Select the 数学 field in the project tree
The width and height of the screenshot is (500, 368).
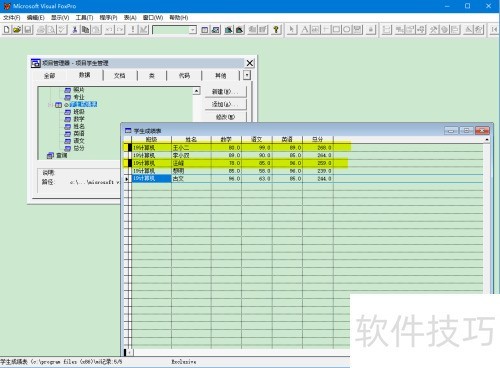pos(79,119)
